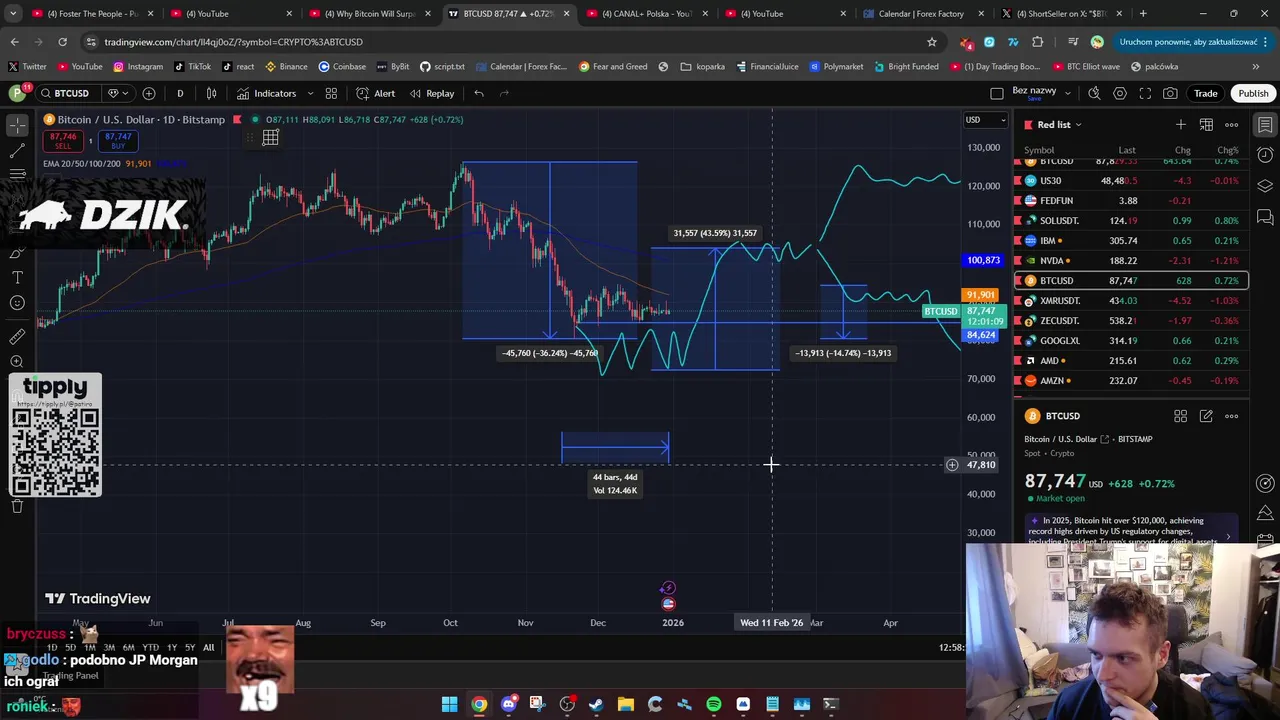
Task: Open the Polymarket bookmark
Action: click(836, 67)
